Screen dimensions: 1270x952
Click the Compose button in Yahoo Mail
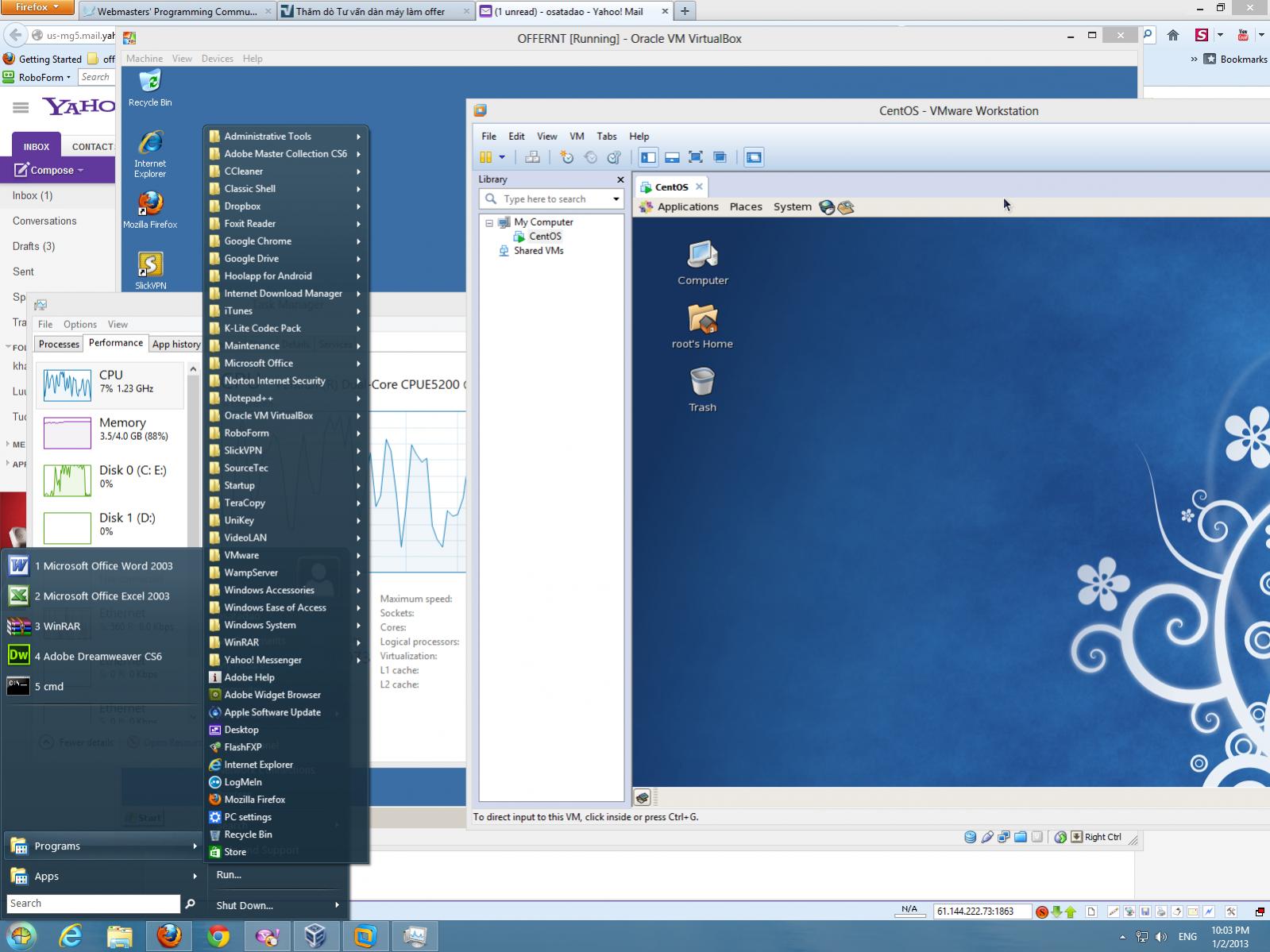[x=52, y=170]
